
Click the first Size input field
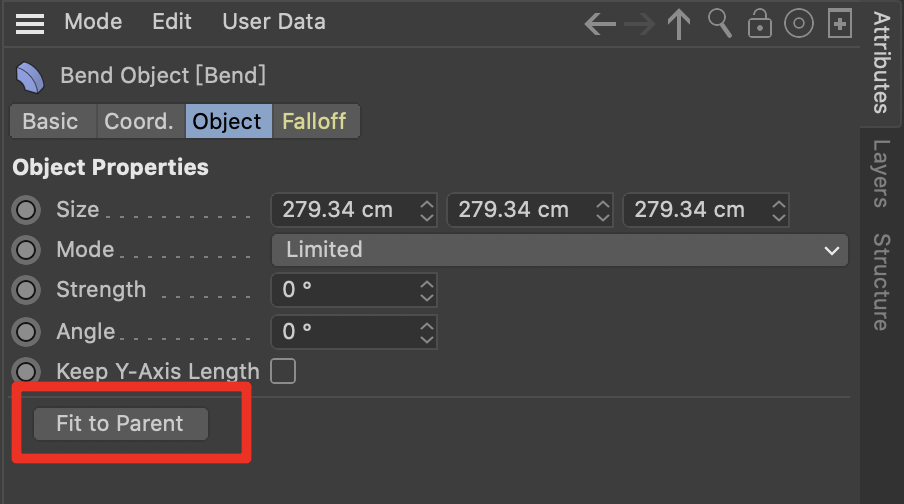coord(345,210)
